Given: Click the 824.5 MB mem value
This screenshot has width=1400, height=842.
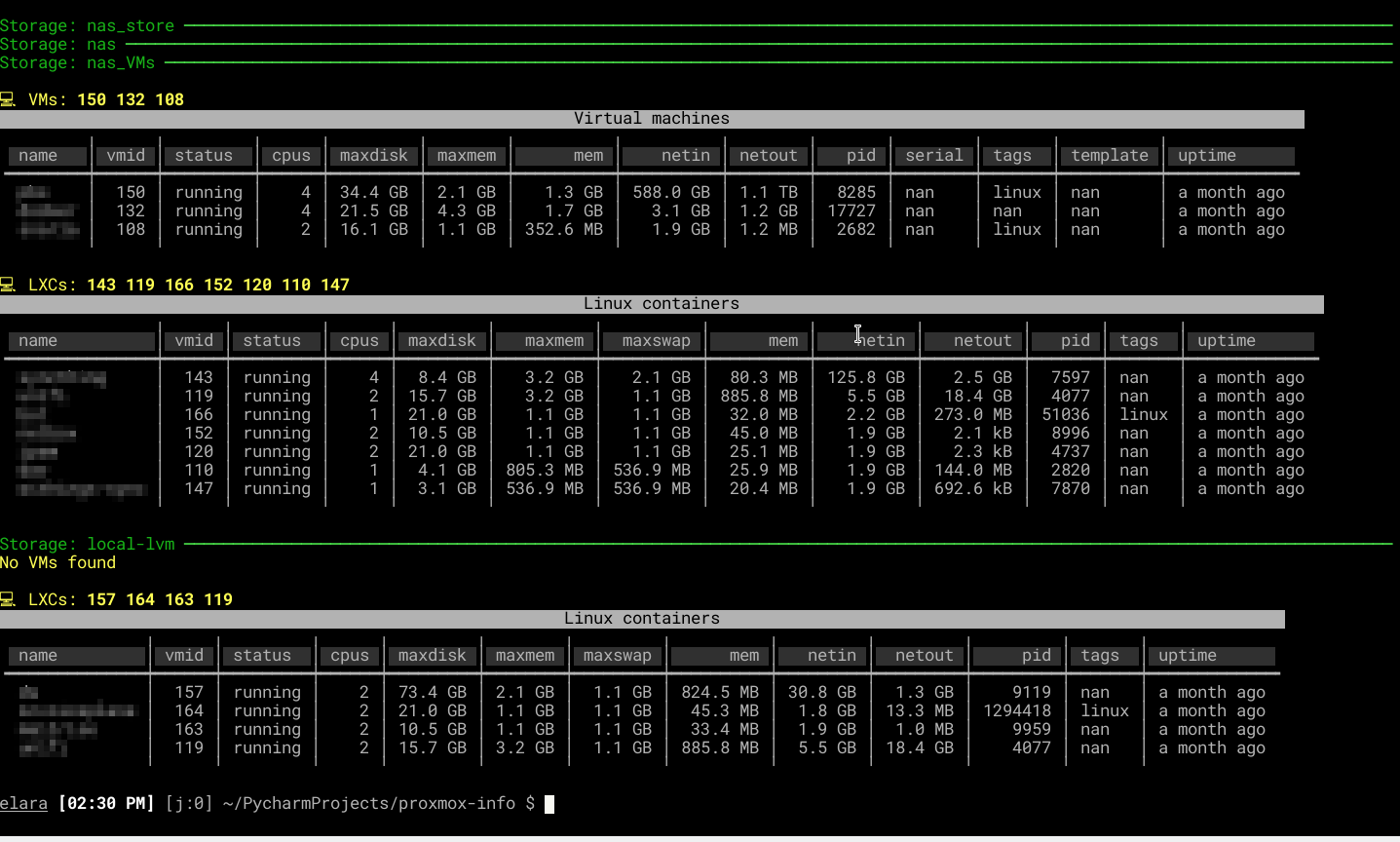Looking at the screenshot, I should 720,692.
